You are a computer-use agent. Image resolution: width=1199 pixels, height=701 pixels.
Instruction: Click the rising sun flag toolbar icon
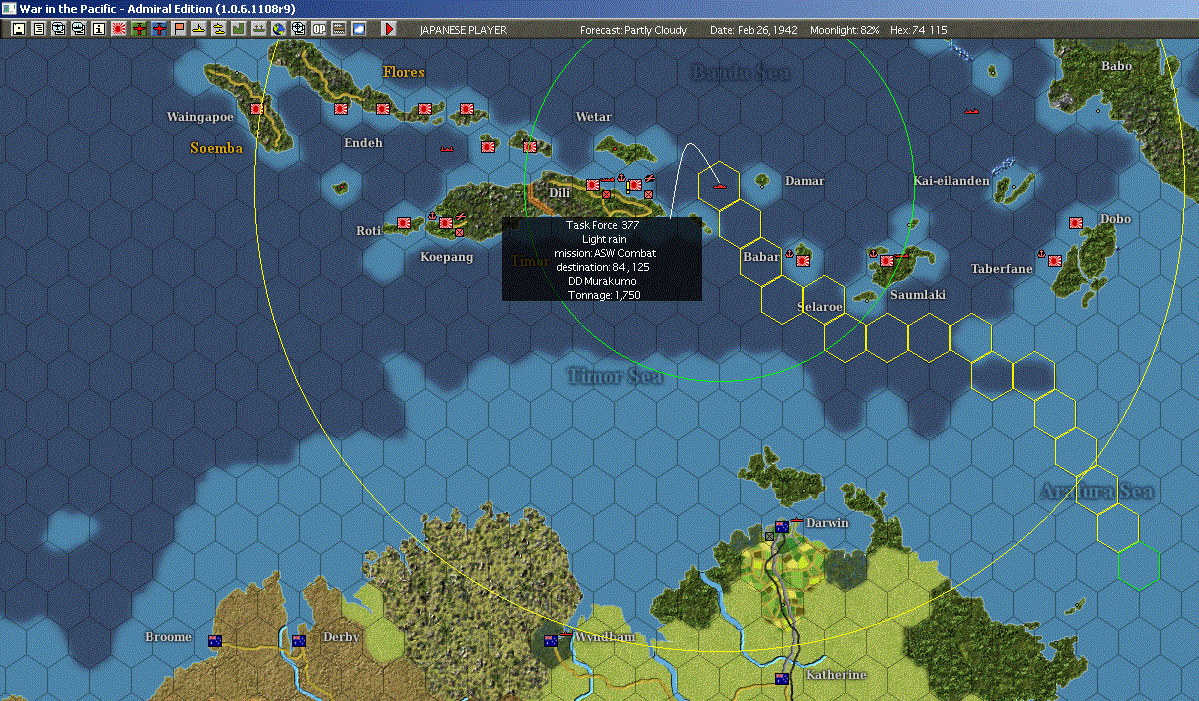(119, 29)
